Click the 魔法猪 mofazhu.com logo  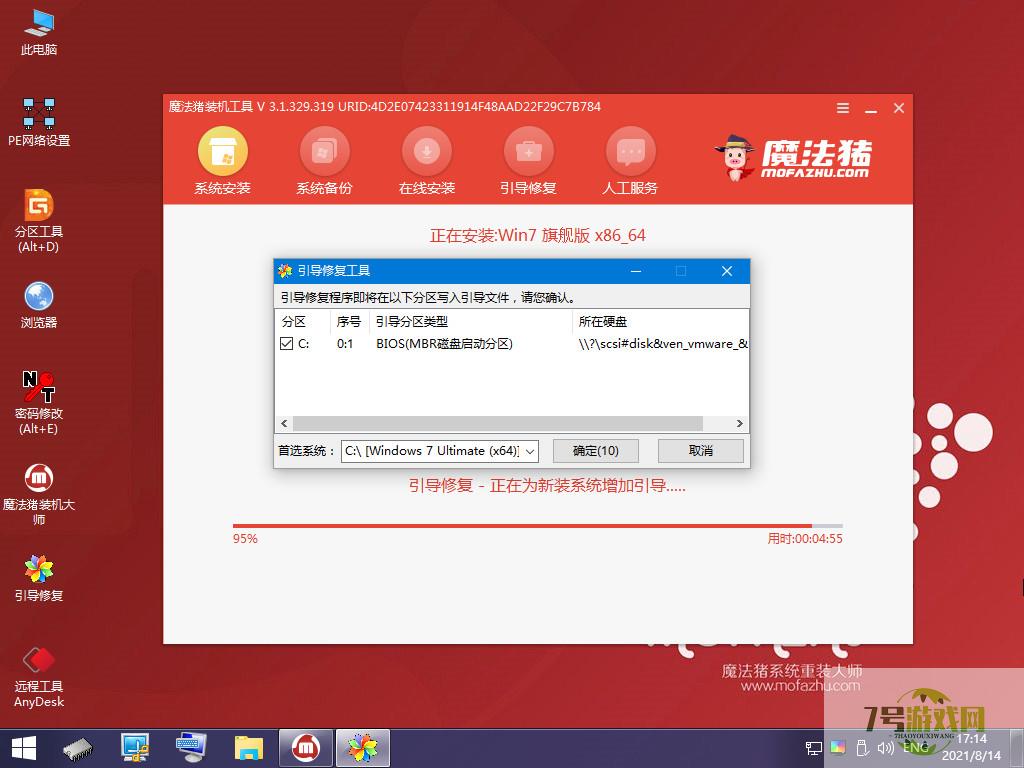coord(793,157)
